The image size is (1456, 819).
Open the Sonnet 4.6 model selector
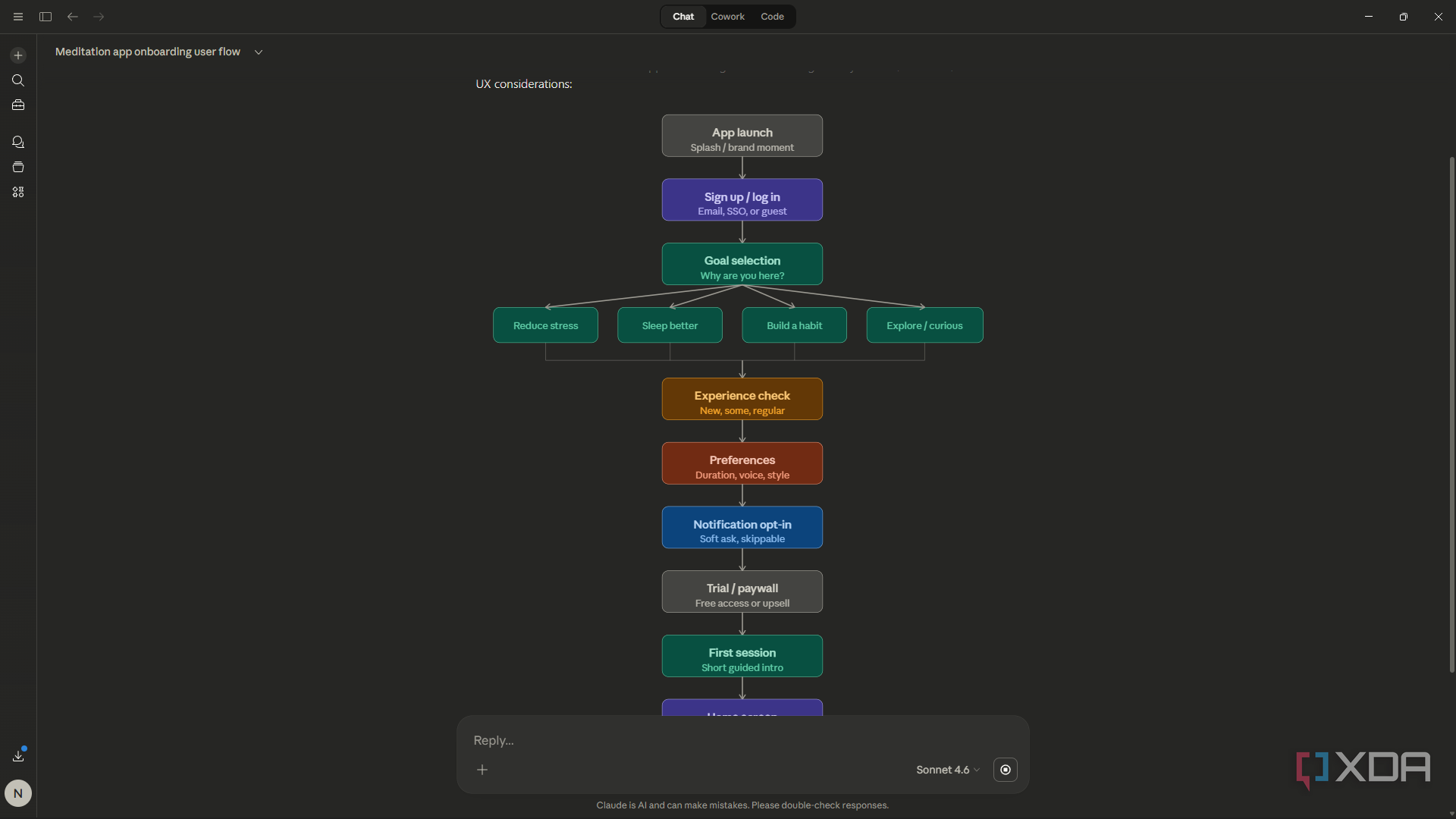pyautogui.click(x=948, y=770)
